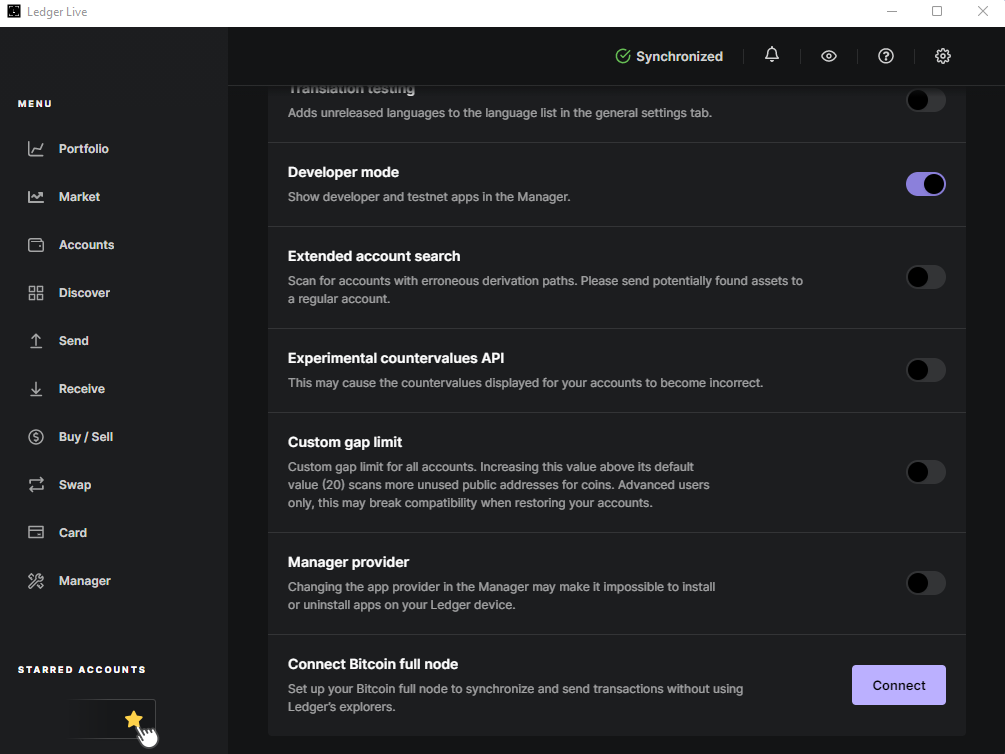Toggle Manager provider switch on
This screenshot has height=754, width=1005.
click(x=925, y=583)
